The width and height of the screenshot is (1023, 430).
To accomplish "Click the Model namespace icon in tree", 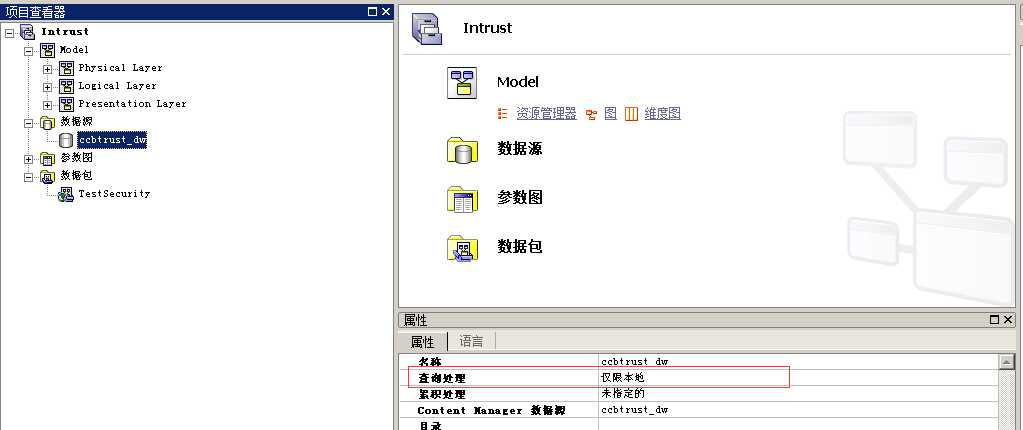I will [x=48, y=50].
